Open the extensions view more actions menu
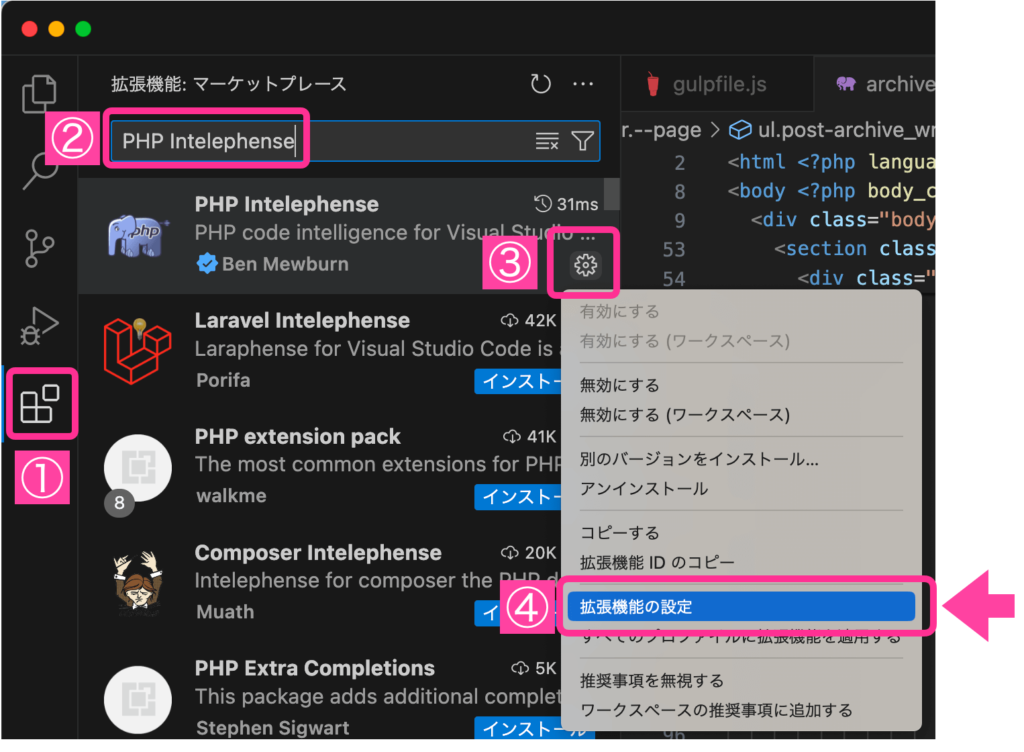This screenshot has height=752, width=1024. tap(583, 84)
